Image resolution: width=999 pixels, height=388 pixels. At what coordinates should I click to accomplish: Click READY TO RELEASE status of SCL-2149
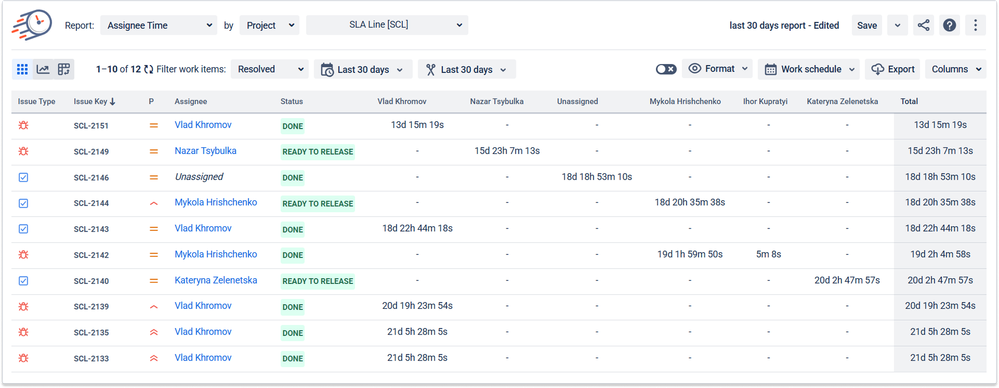[317, 152]
